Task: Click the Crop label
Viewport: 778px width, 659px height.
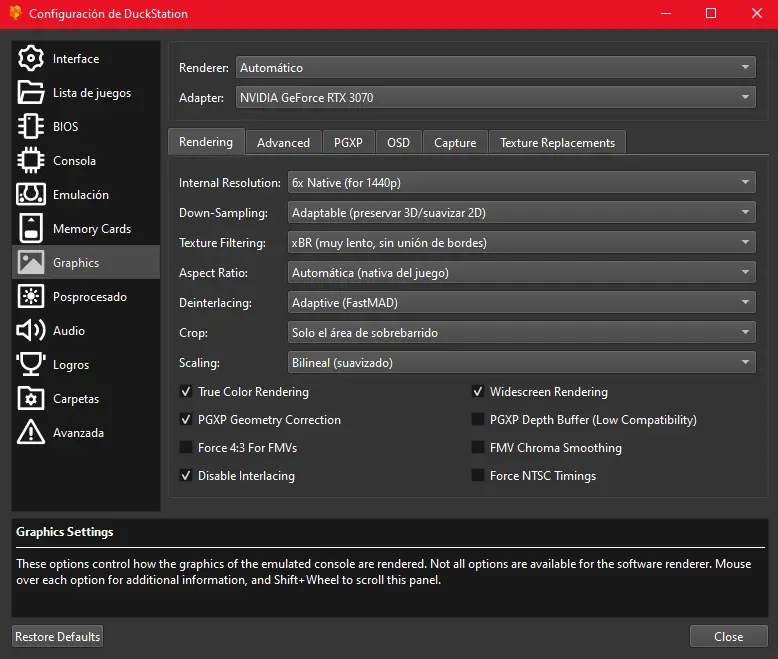Action: coord(193,332)
